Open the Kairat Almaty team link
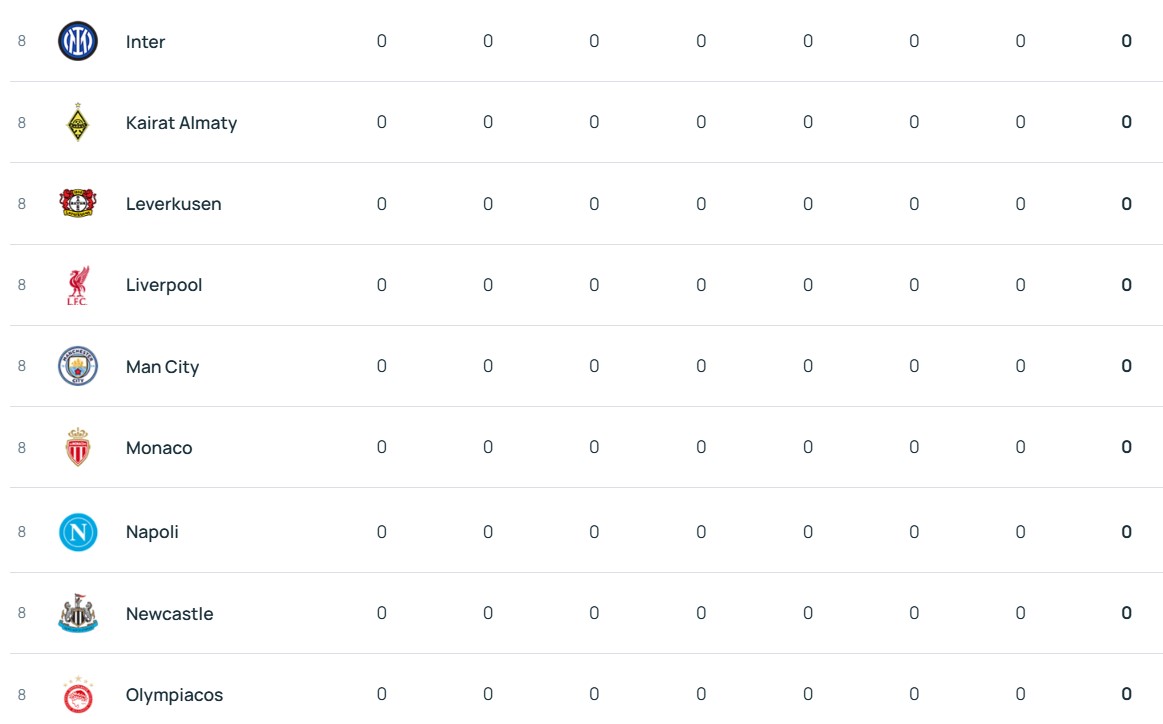This screenshot has width=1163, height=724. click(181, 123)
